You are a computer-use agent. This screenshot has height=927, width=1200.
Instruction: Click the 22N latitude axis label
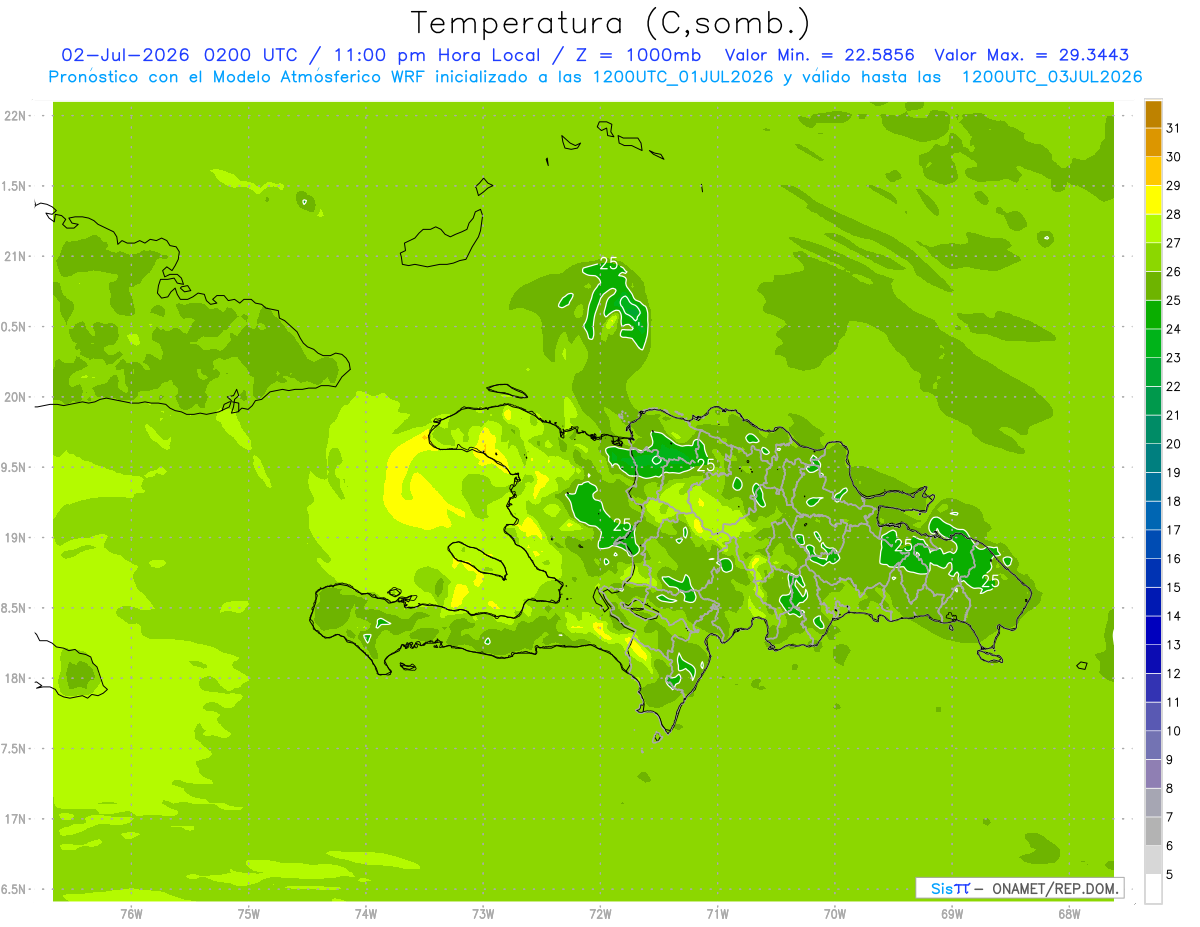(x=16, y=116)
